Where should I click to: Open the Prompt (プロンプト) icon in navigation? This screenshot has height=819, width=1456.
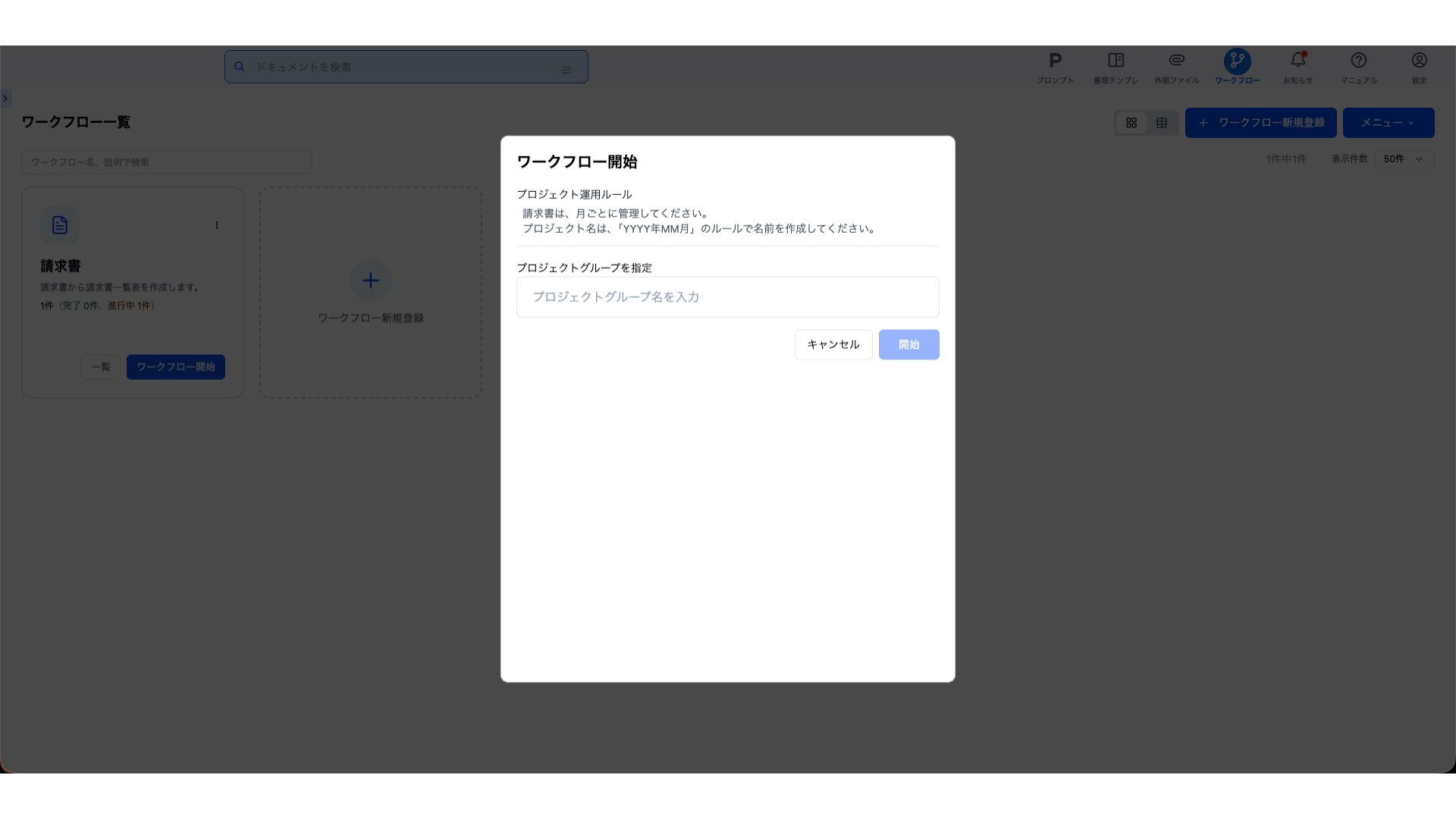click(1055, 61)
